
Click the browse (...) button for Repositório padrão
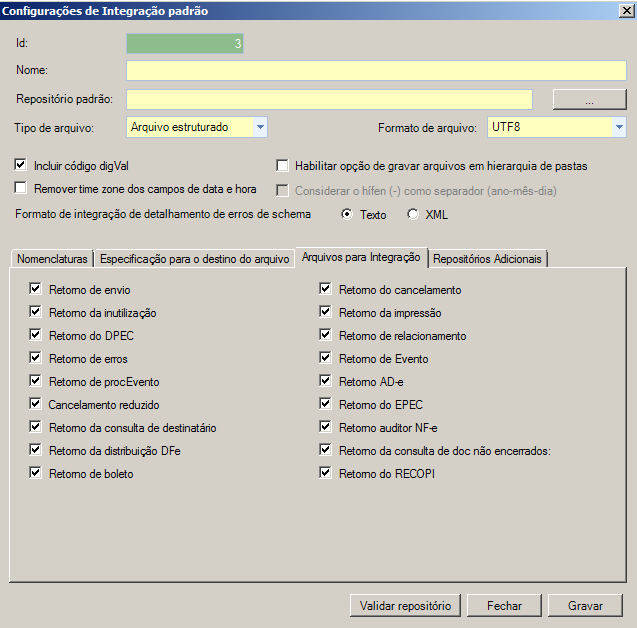click(x=589, y=100)
